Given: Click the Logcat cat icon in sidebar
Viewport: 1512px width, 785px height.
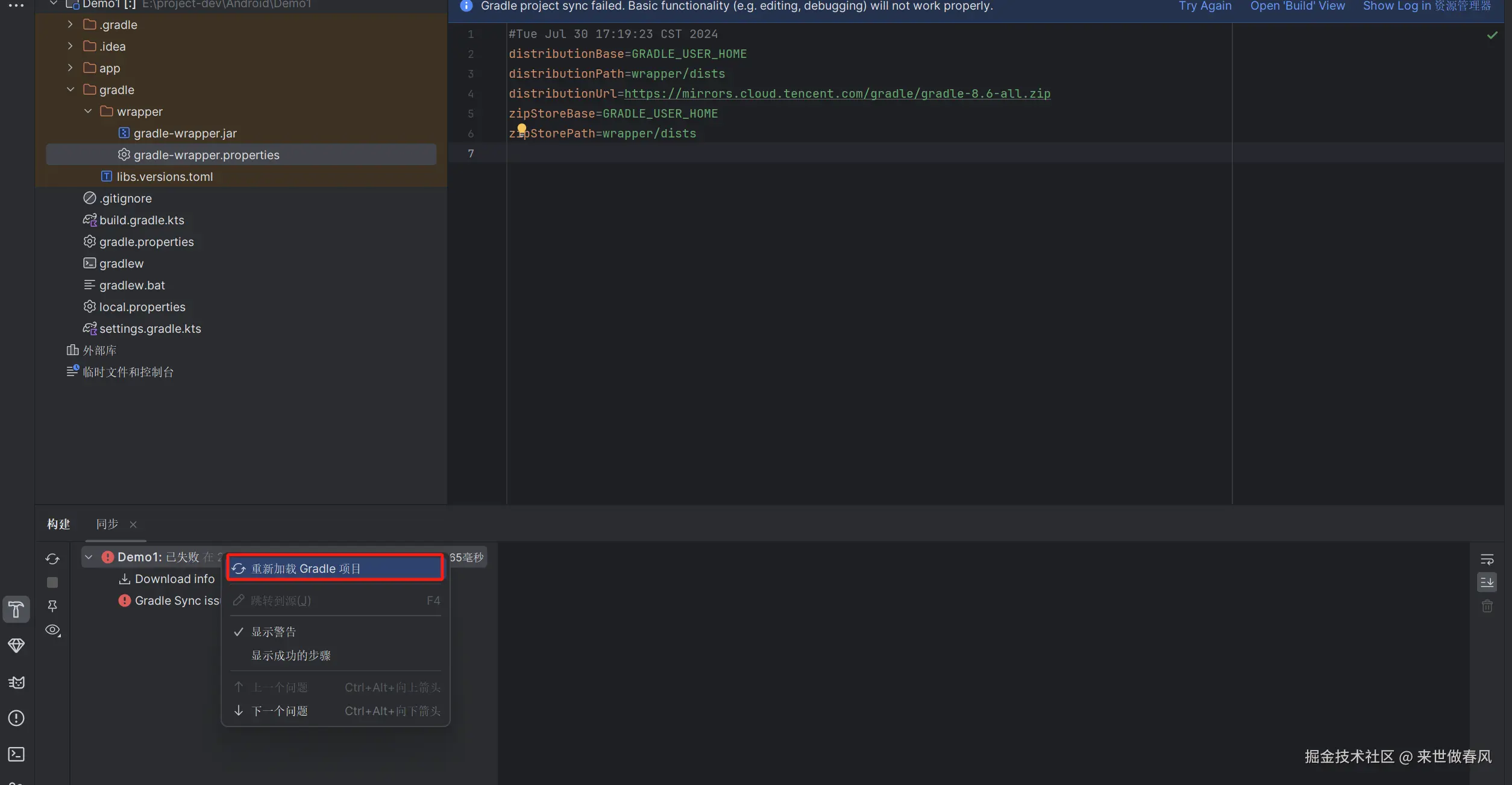Looking at the screenshot, I should 16,682.
